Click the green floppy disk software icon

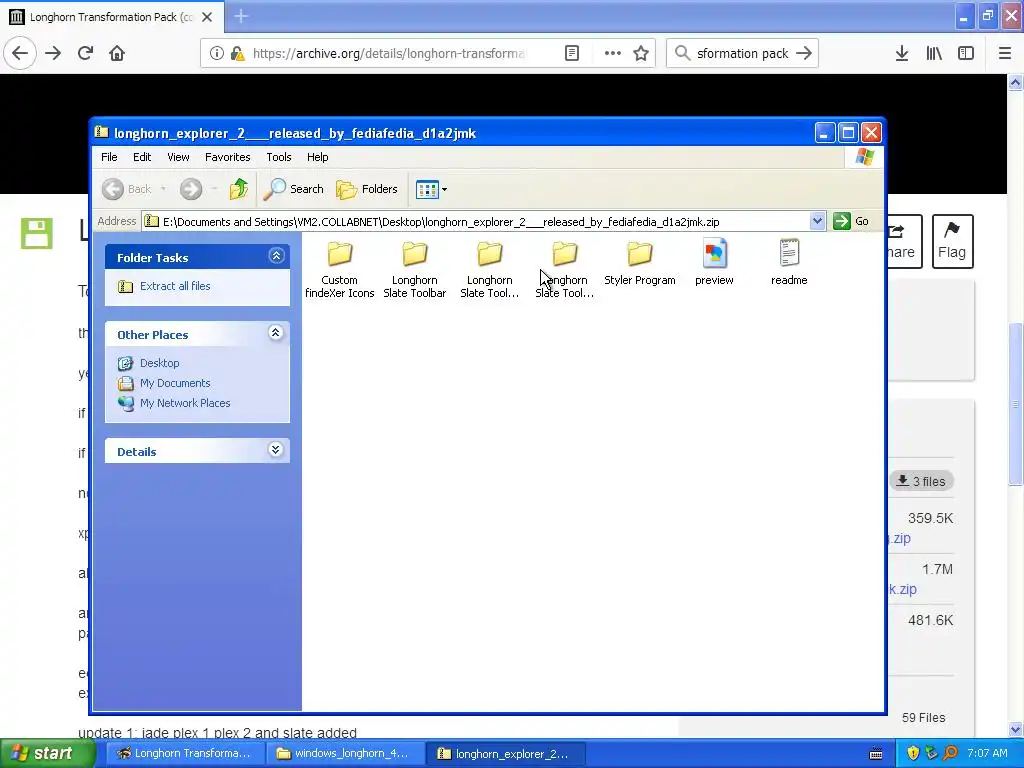click(37, 233)
